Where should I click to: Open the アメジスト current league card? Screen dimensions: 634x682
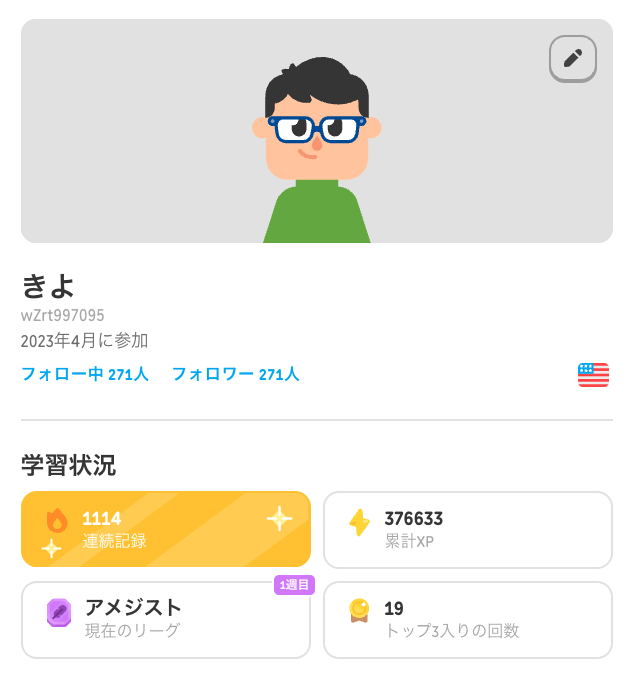click(x=166, y=620)
